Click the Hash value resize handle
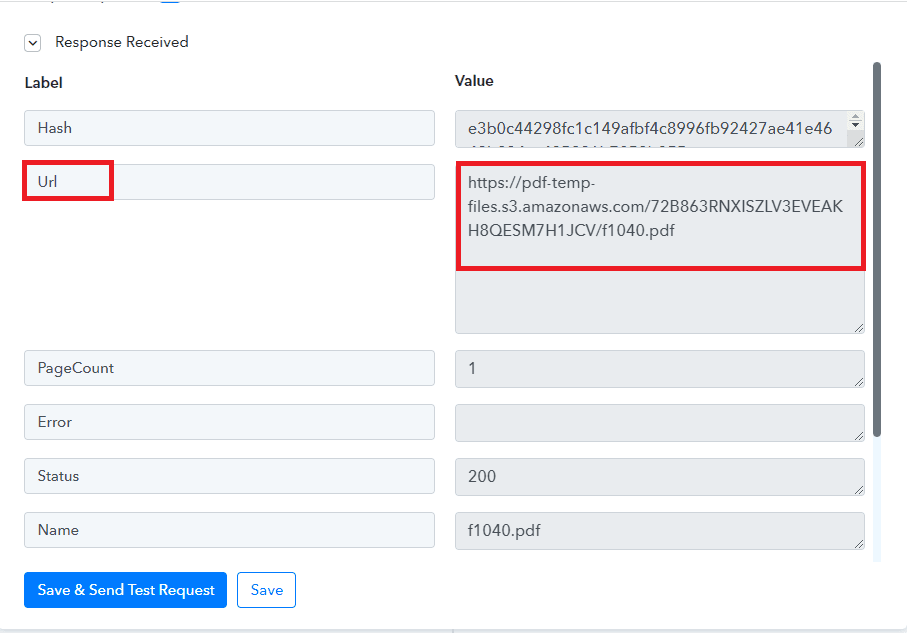907x633 pixels. [x=857, y=140]
